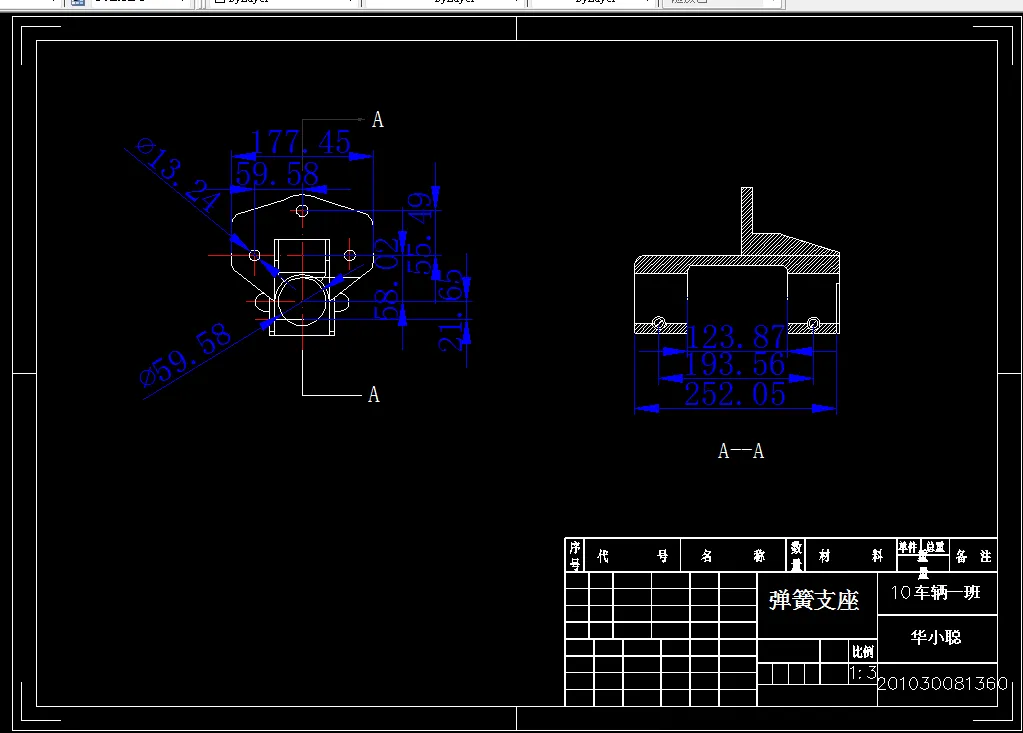Select the 193.56 dimension text
The width and height of the screenshot is (1023, 733).
click(735, 364)
